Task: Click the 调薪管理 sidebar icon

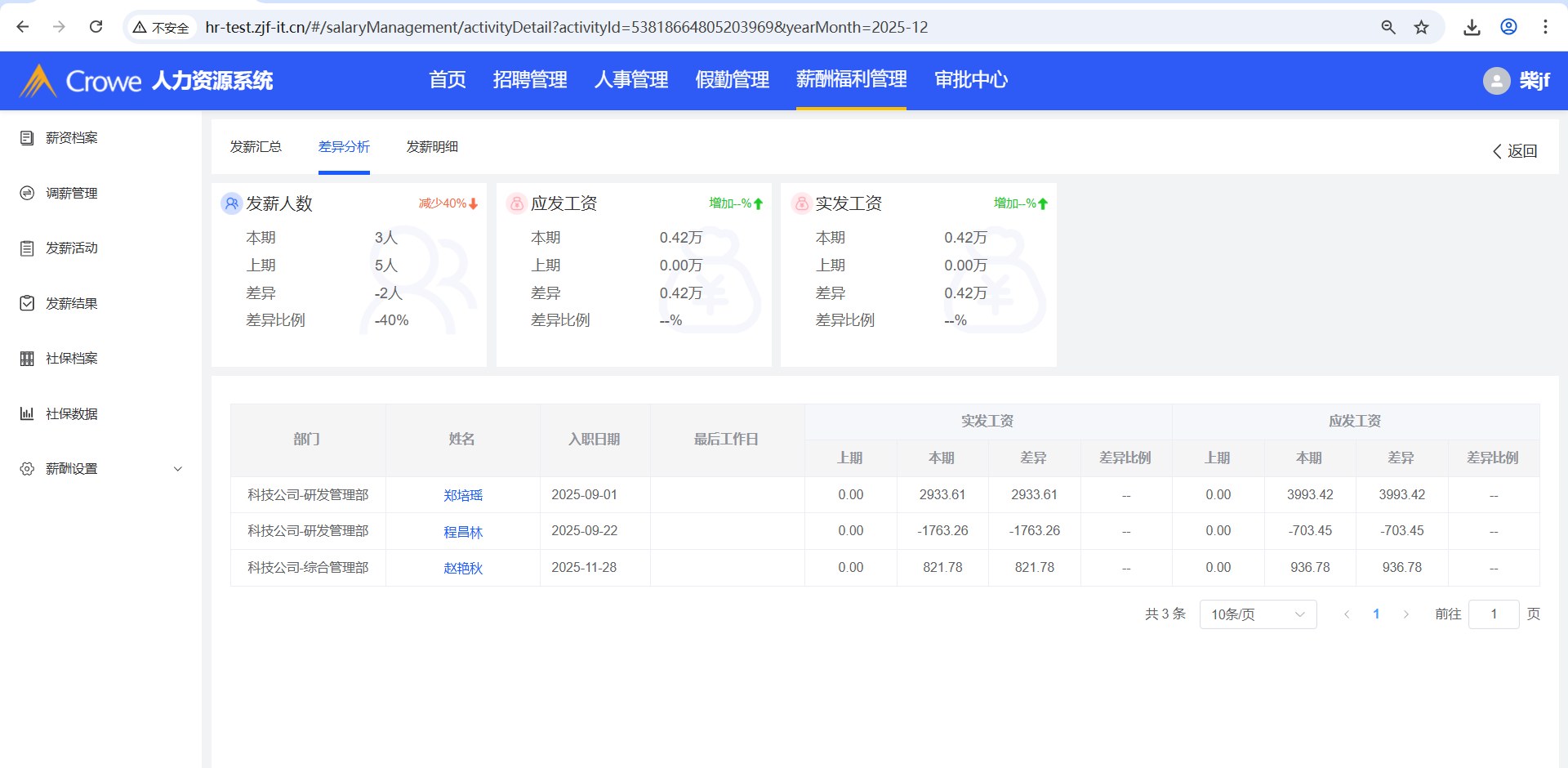Action: [x=27, y=193]
